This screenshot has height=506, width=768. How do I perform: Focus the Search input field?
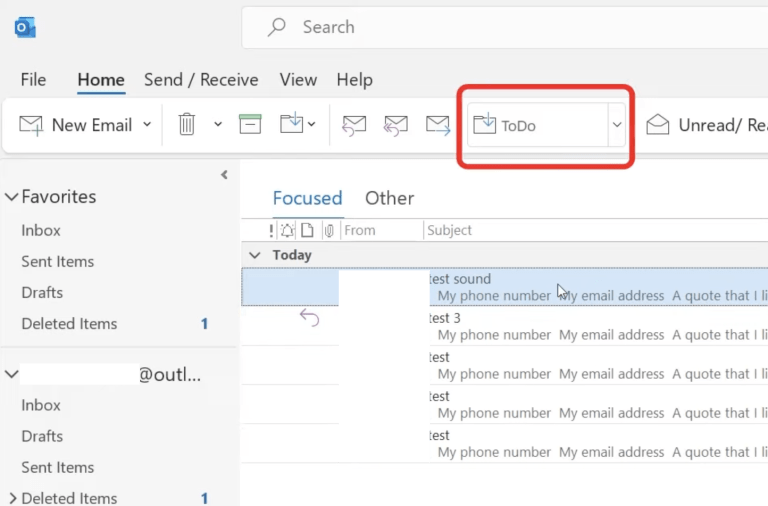(x=504, y=27)
